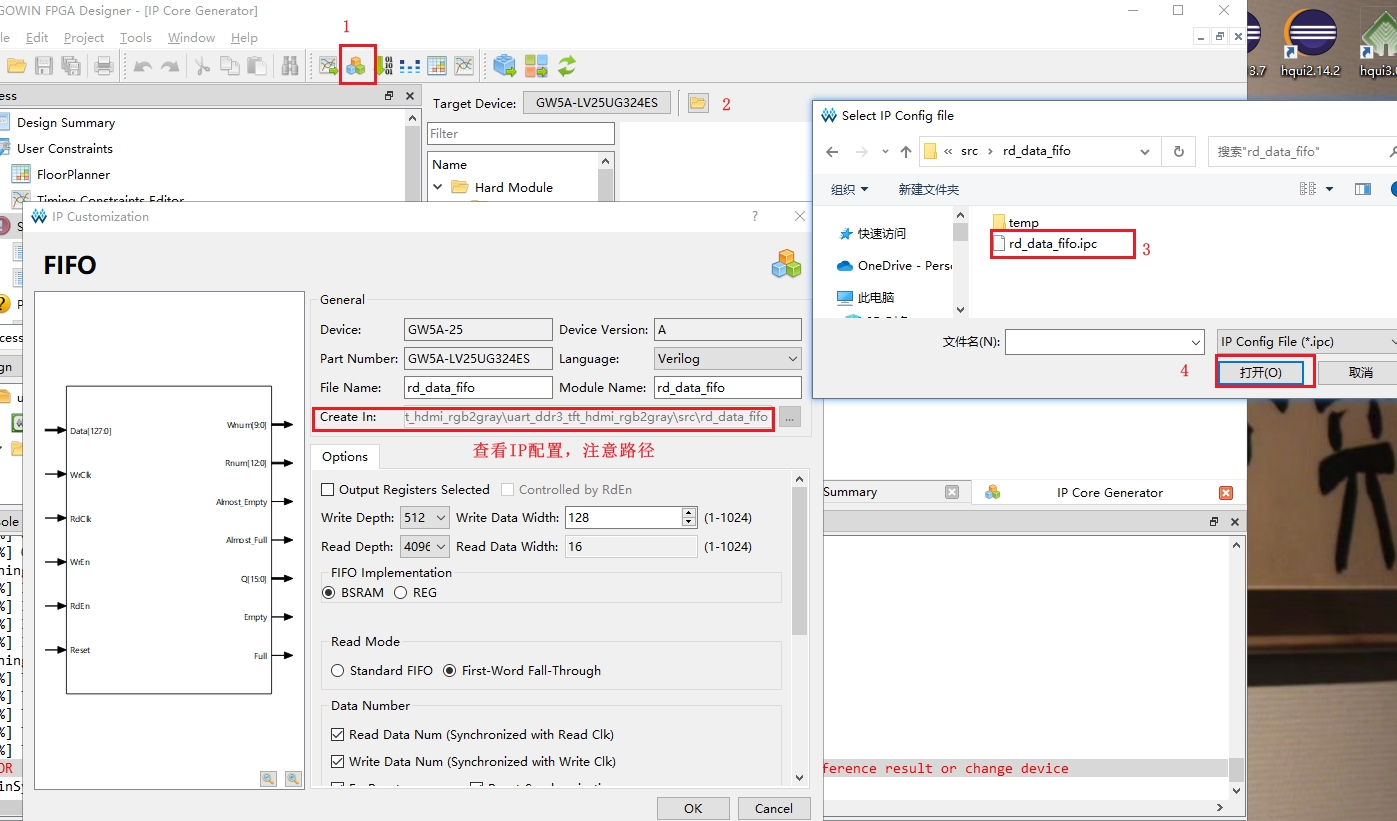Click the Save toolbar icon

pos(44,66)
